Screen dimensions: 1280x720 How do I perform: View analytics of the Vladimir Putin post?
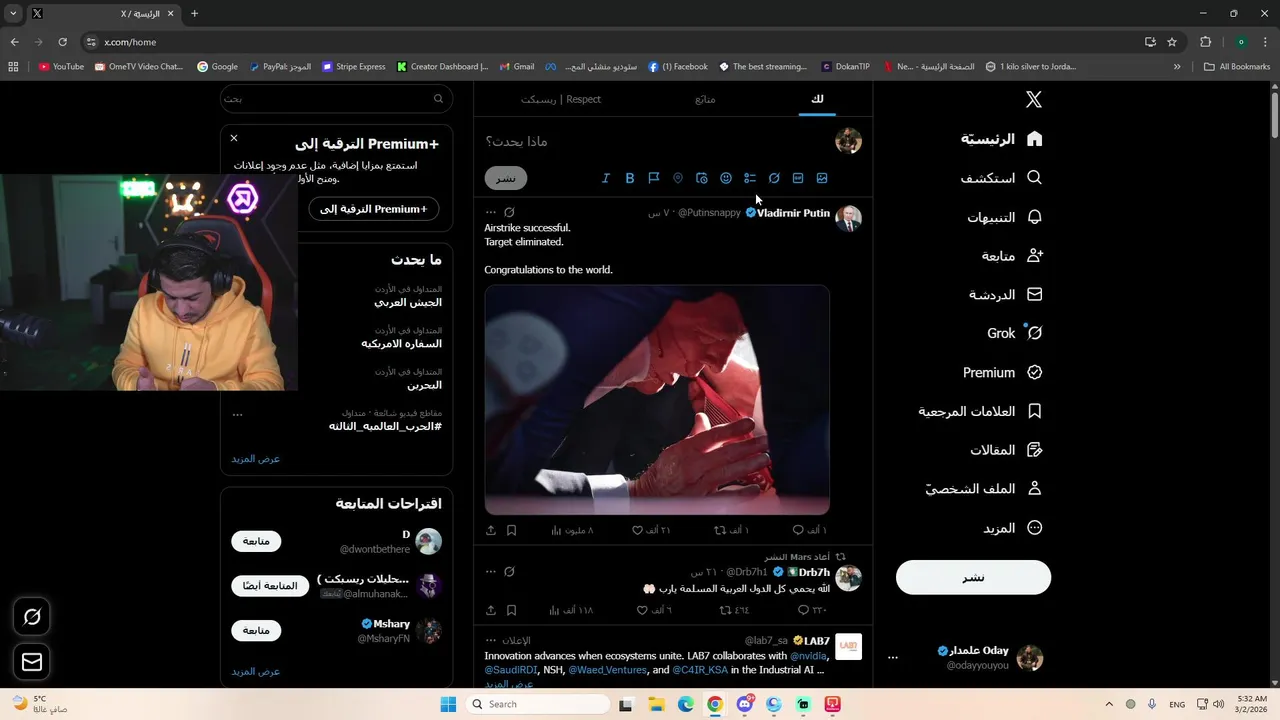572,530
